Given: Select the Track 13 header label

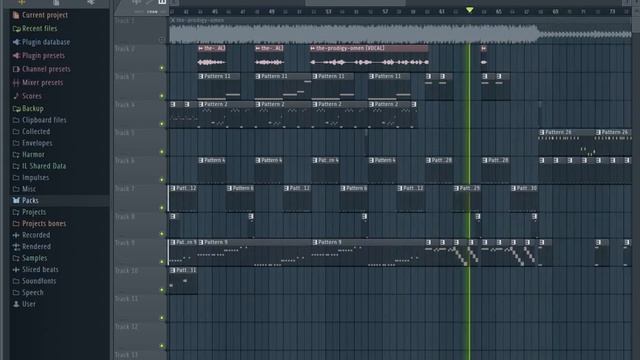Looking at the screenshot, I should [x=126, y=355].
